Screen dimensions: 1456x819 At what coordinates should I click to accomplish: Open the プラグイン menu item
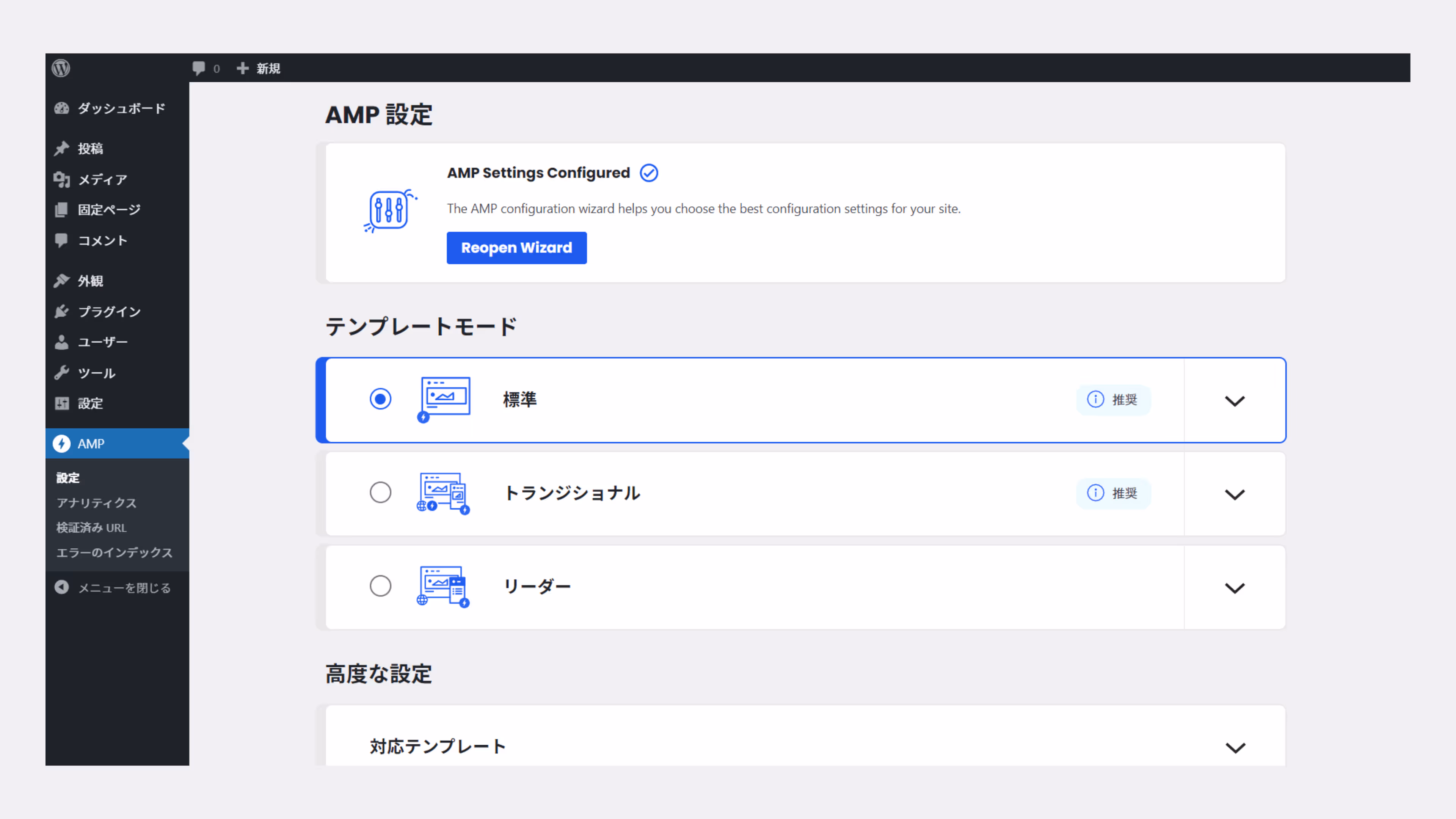point(117,311)
